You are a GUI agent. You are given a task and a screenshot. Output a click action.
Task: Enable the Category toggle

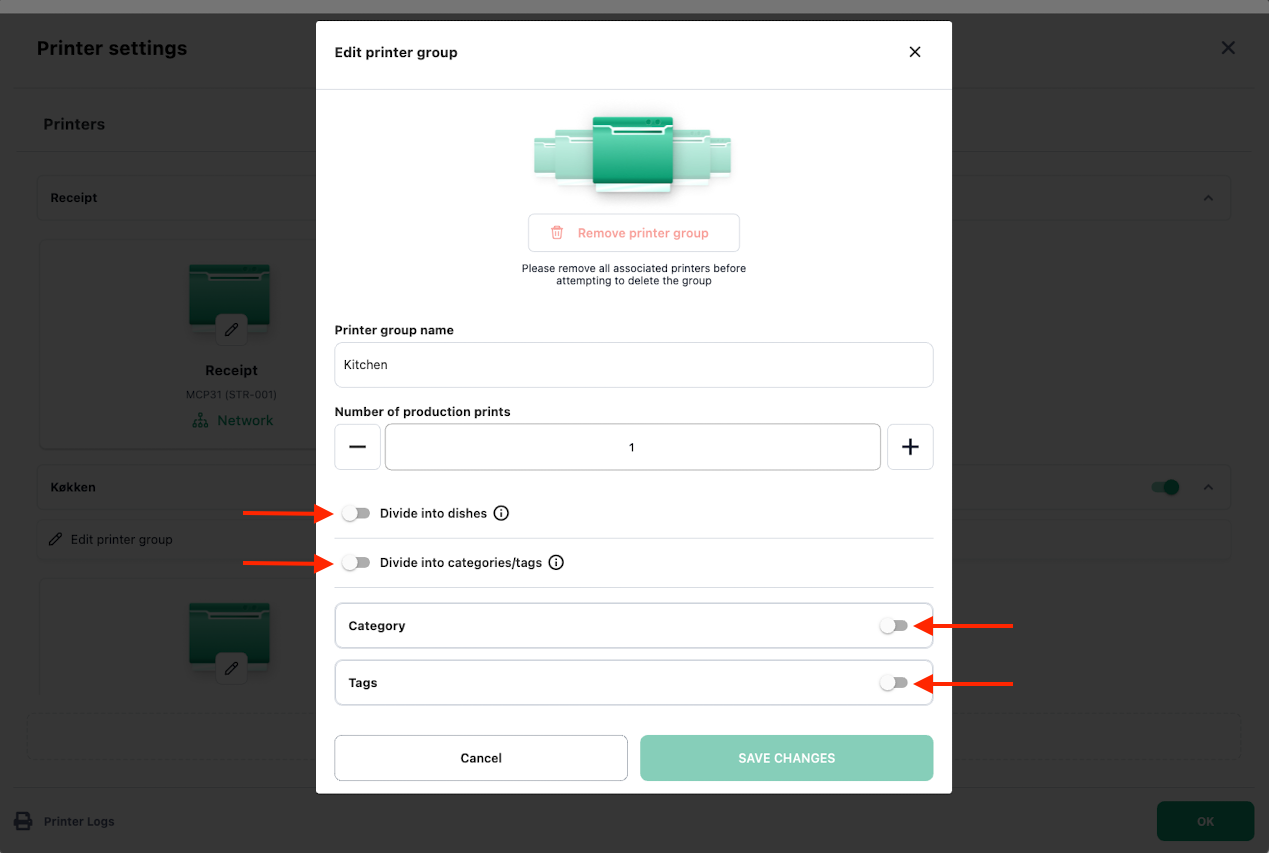click(893, 626)
